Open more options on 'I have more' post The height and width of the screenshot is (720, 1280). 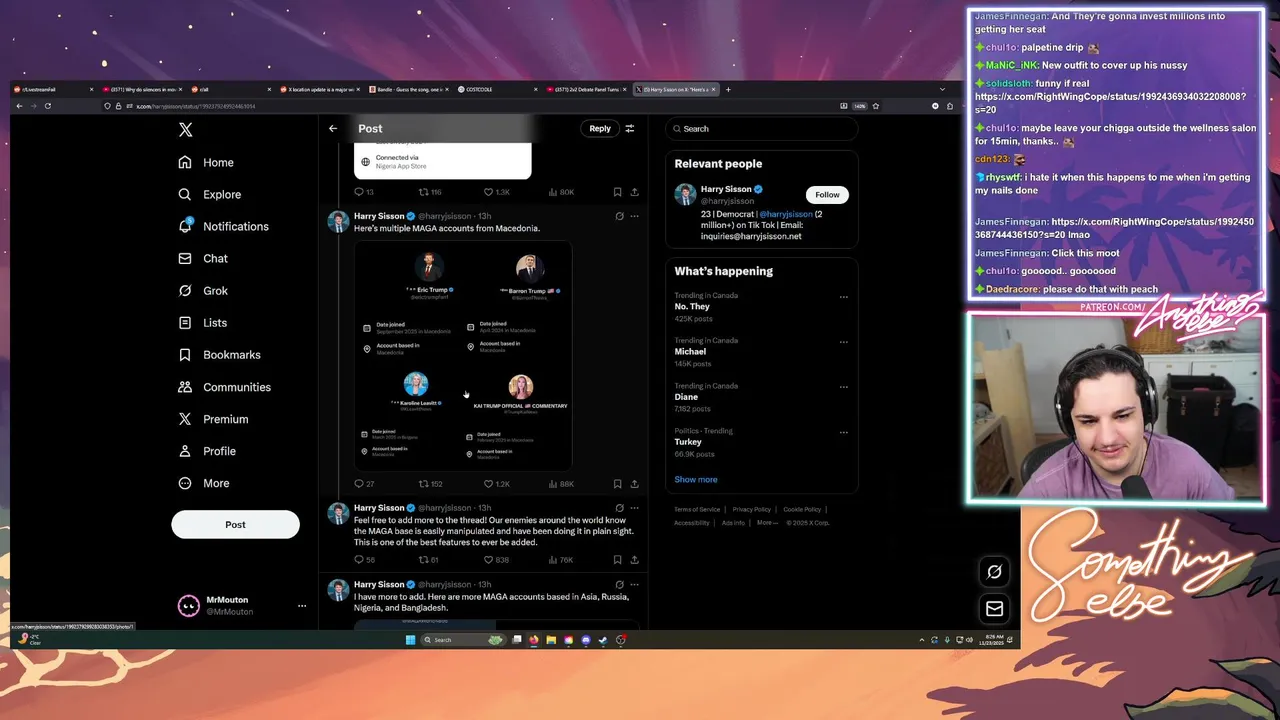coord(634,584)
